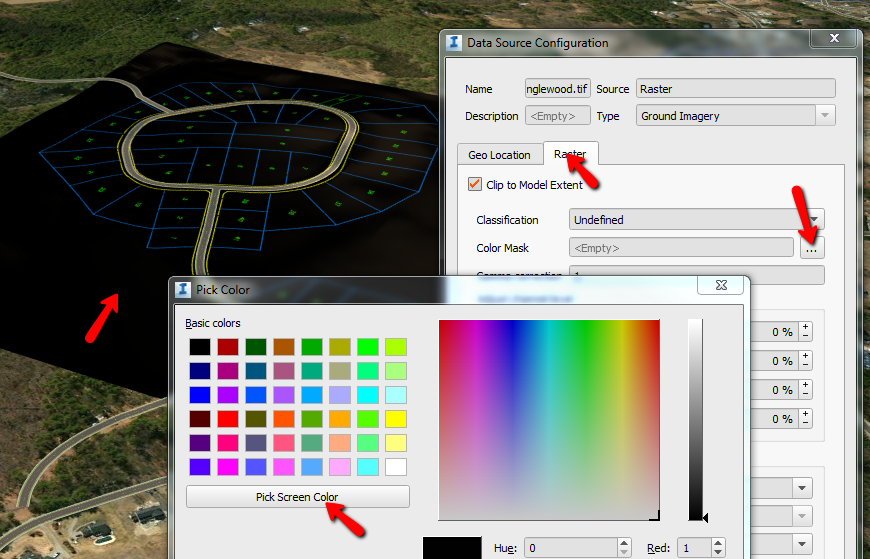Select the light pink bottom-row swatch
The height and width of the screenshot is (559, 870).
click(340, 467)
